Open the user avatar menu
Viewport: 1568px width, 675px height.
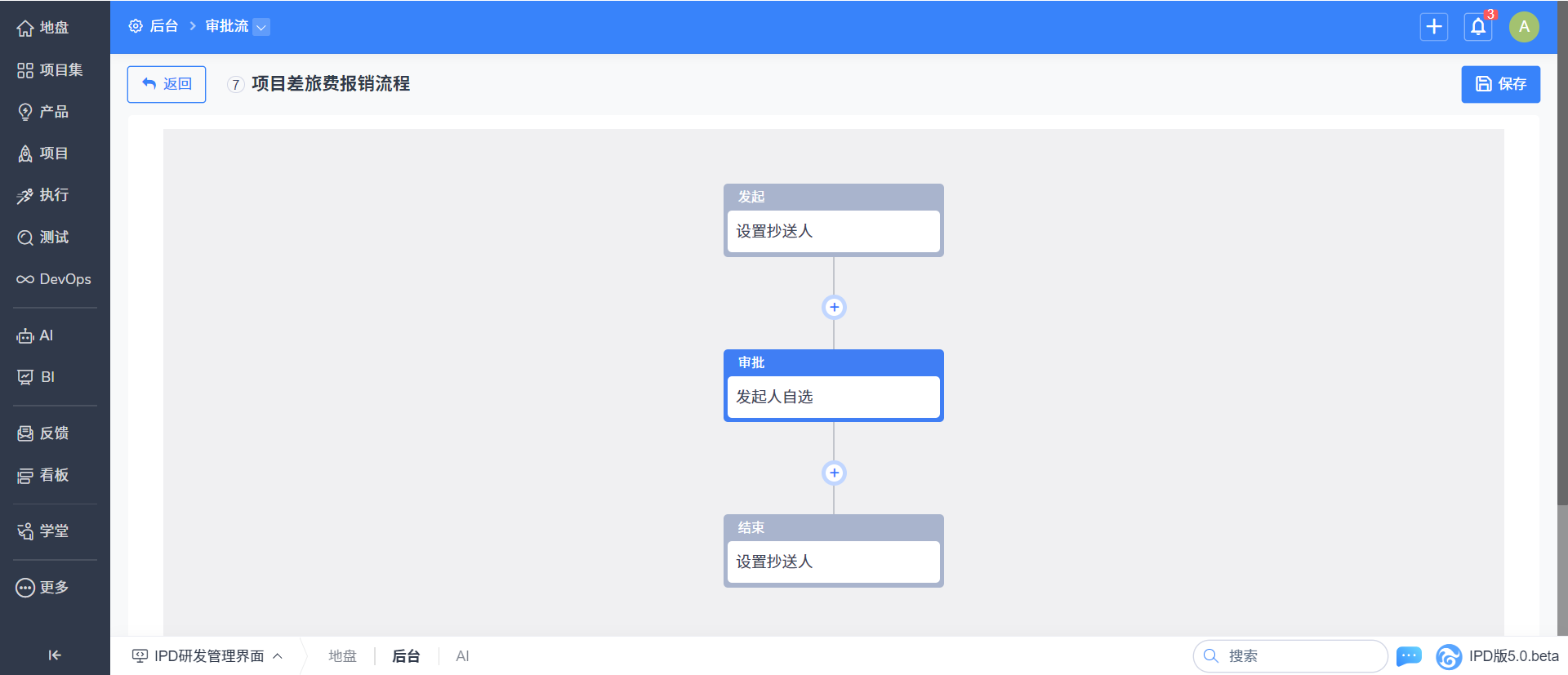(1524, 27)
